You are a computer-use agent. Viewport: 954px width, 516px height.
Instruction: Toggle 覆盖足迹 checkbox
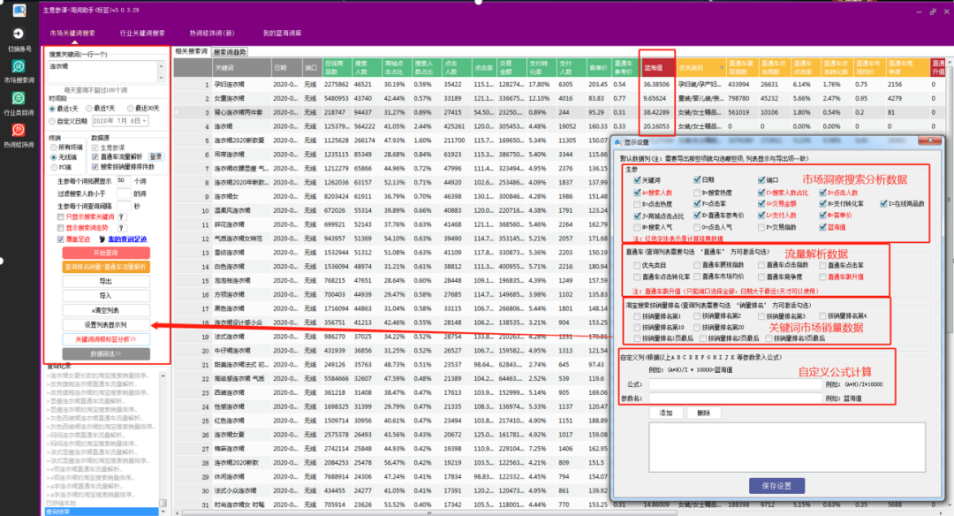[61, 239]
